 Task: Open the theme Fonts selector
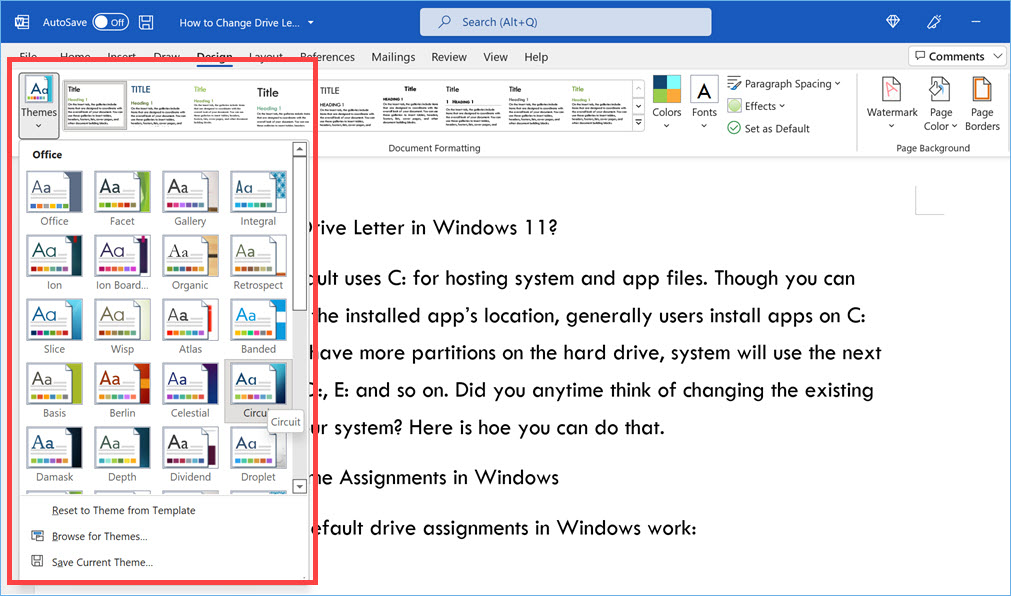tap(704, 100)
